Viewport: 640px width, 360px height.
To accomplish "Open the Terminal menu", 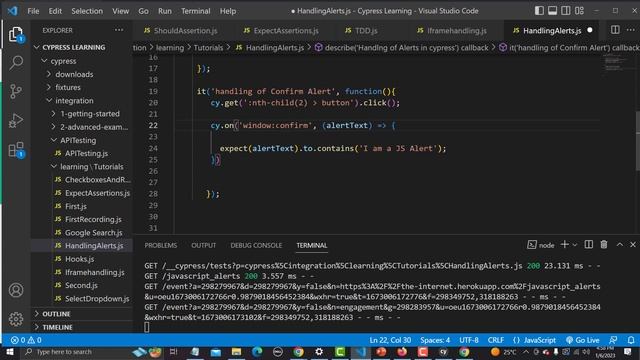I will click(196, 11).
